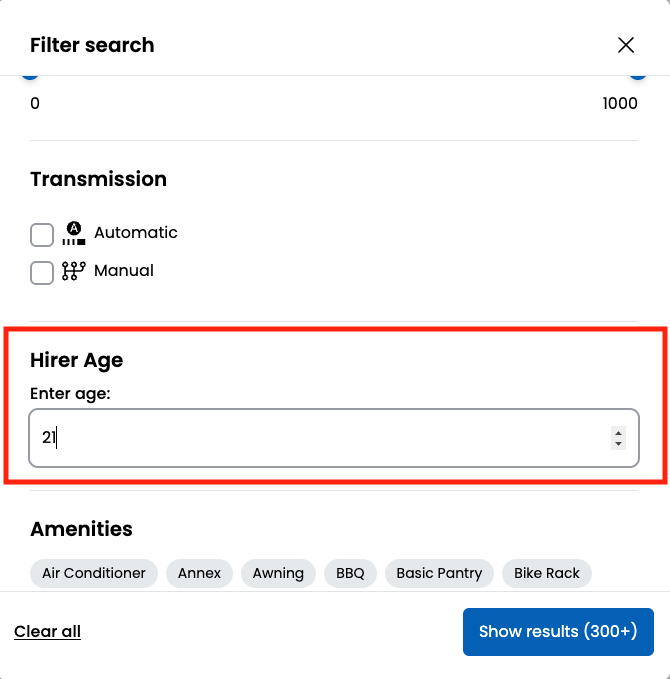Pick the BBQ amenity chip
670x679 pixels.
(350, 573)
